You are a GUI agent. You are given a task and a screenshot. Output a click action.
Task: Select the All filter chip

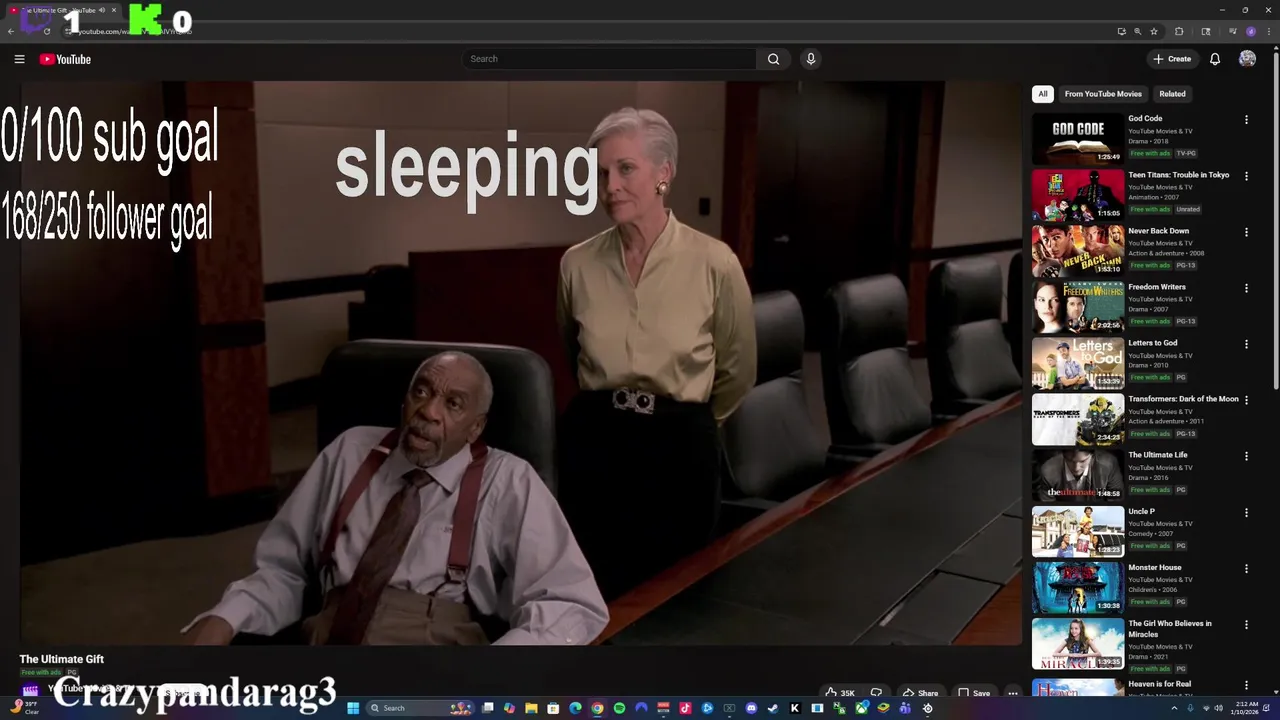(1043, 94)
